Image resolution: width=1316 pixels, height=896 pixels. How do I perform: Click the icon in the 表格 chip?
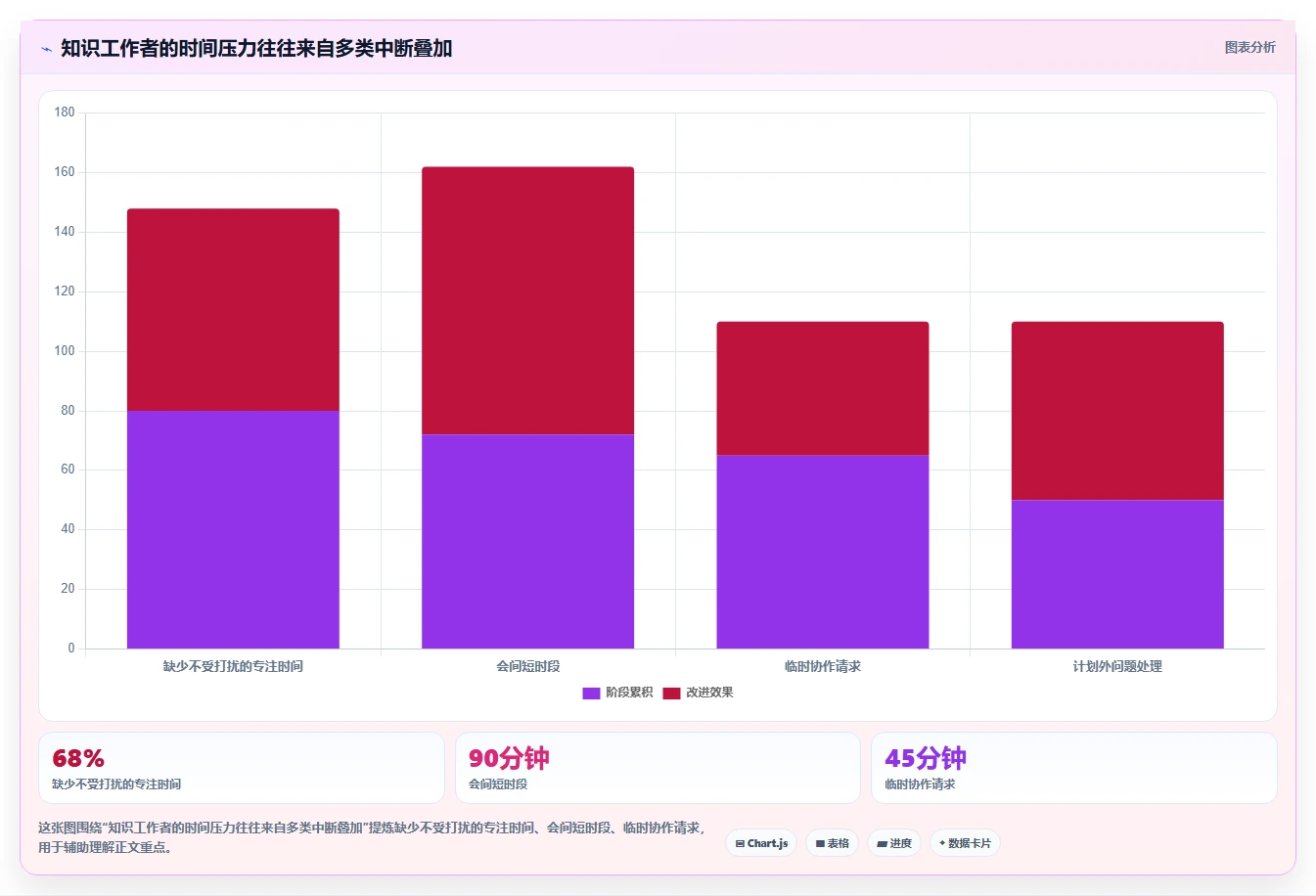[x=820, y=843]
